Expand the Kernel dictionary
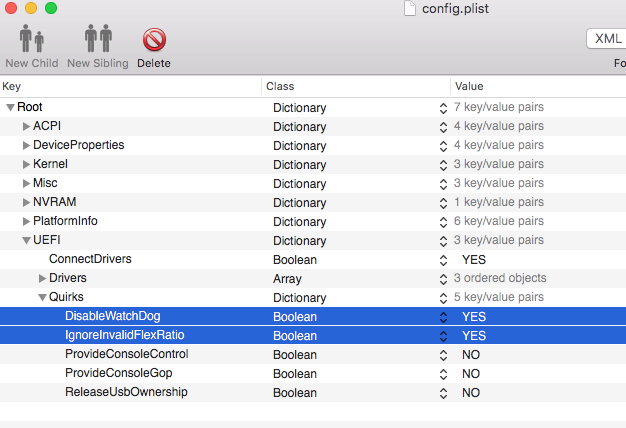Viewport: 626px width, 428px height. [x=26, y=164]
